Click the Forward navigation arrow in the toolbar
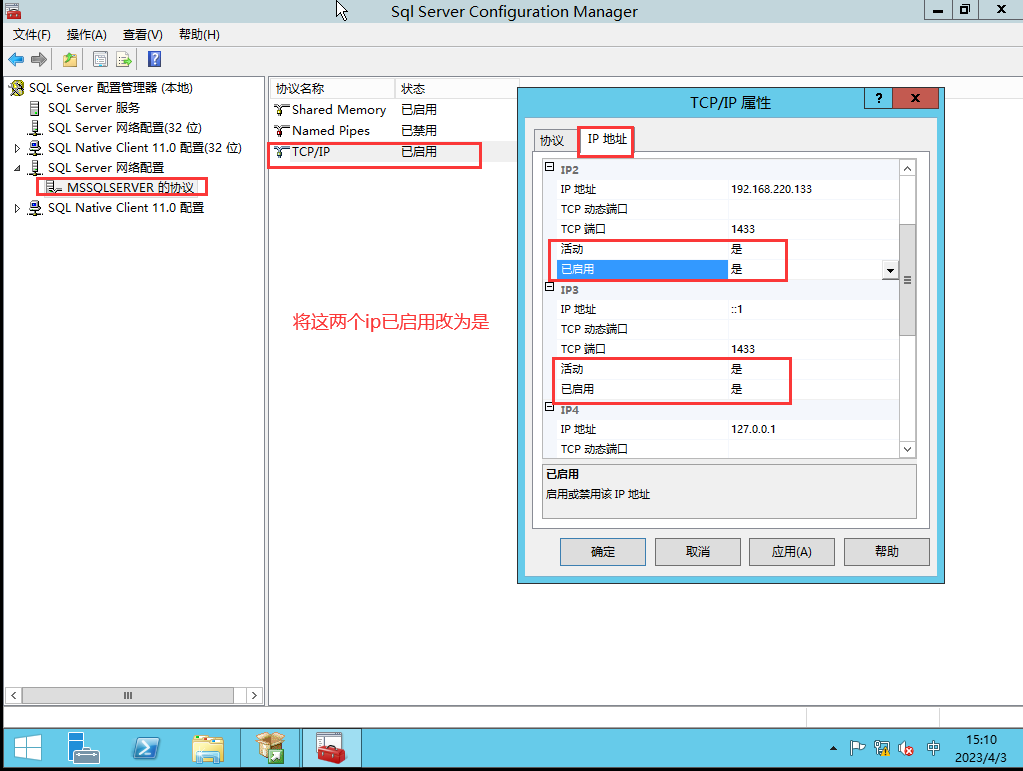Viewport: 1023px width, 771px height. [x=37, y=59]
